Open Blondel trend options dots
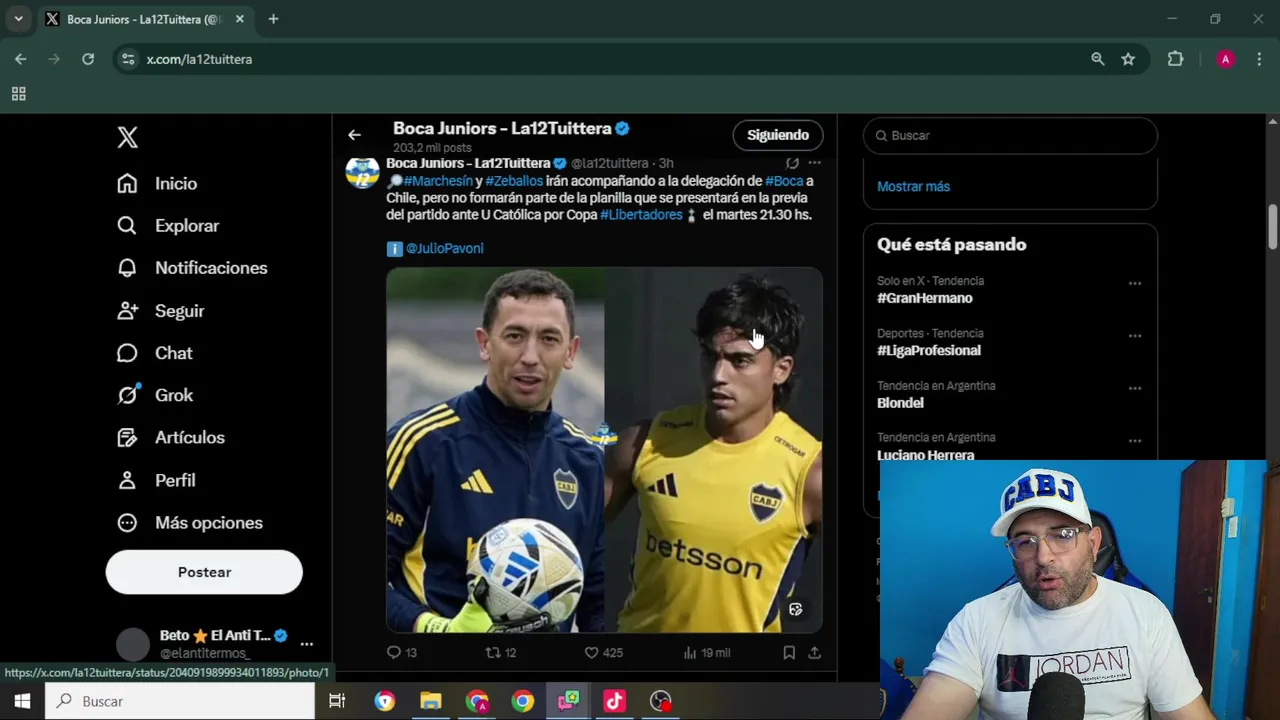The width and height of the screenshot is (1280, 720). pos(1135,388)
